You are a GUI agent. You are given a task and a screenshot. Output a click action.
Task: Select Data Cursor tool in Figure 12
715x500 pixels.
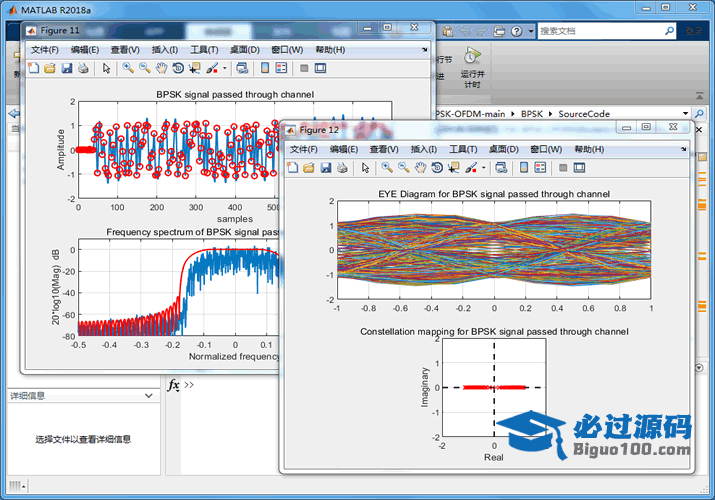click(454, 168)
